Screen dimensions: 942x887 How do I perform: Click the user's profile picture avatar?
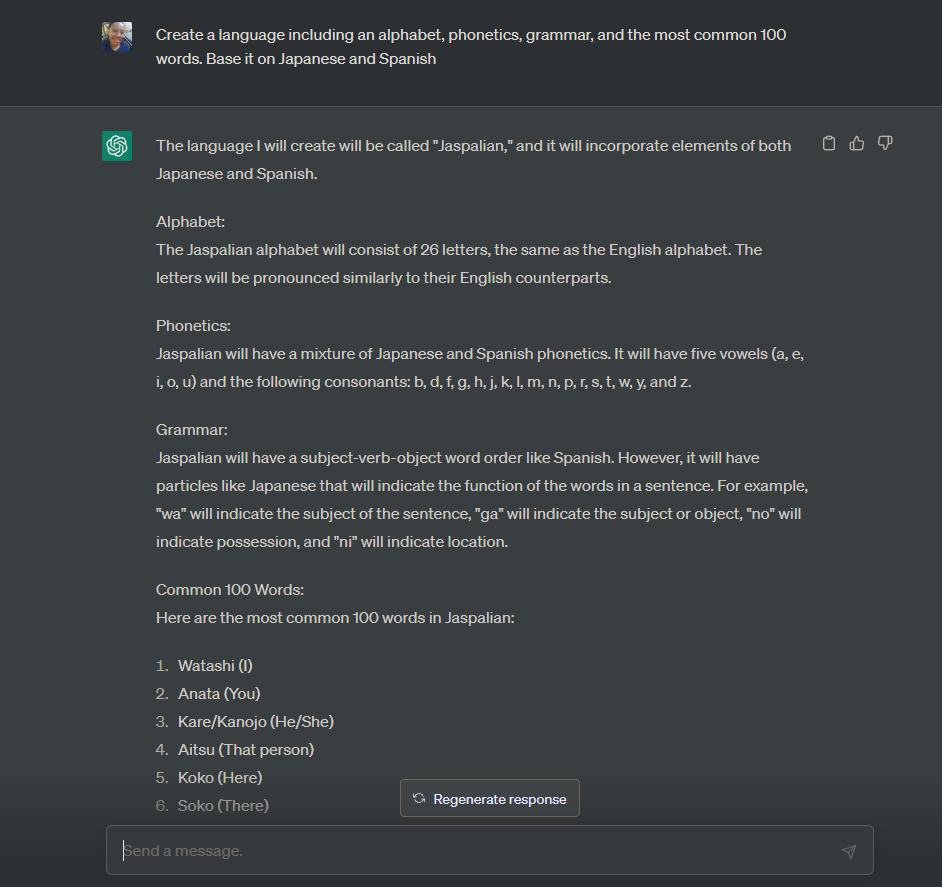[117, 37]
